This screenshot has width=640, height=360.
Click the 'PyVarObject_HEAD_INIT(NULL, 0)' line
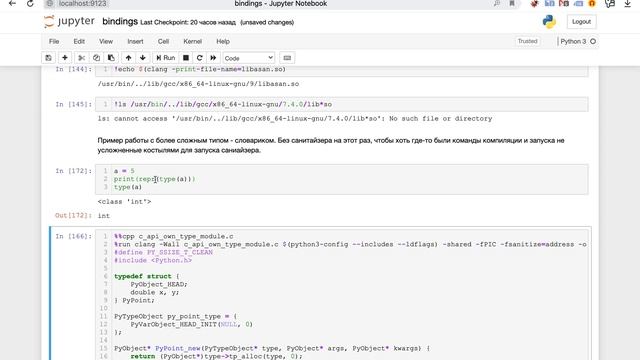[191, 324]
